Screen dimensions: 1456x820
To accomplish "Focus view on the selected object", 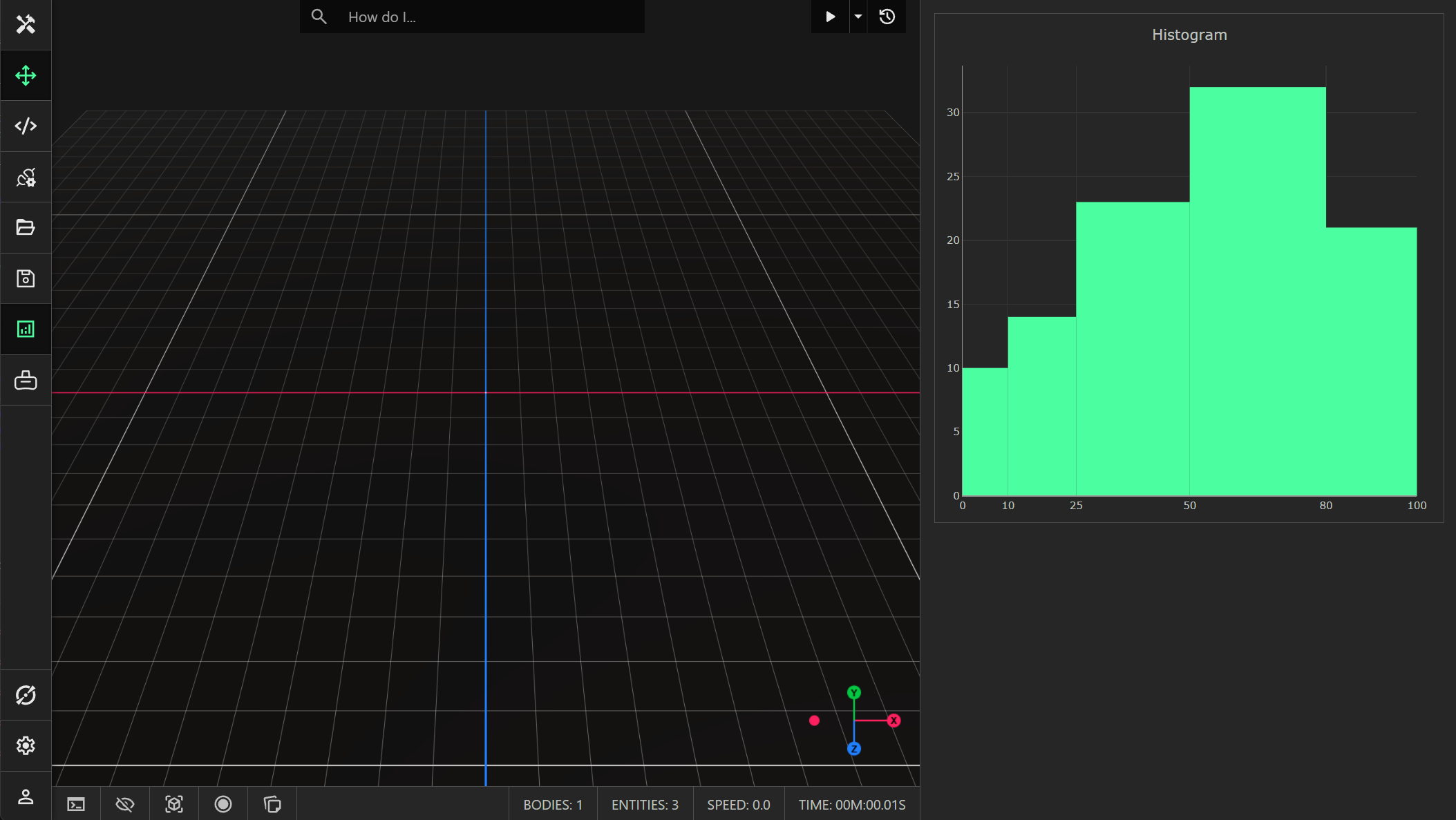I will 174,804.
